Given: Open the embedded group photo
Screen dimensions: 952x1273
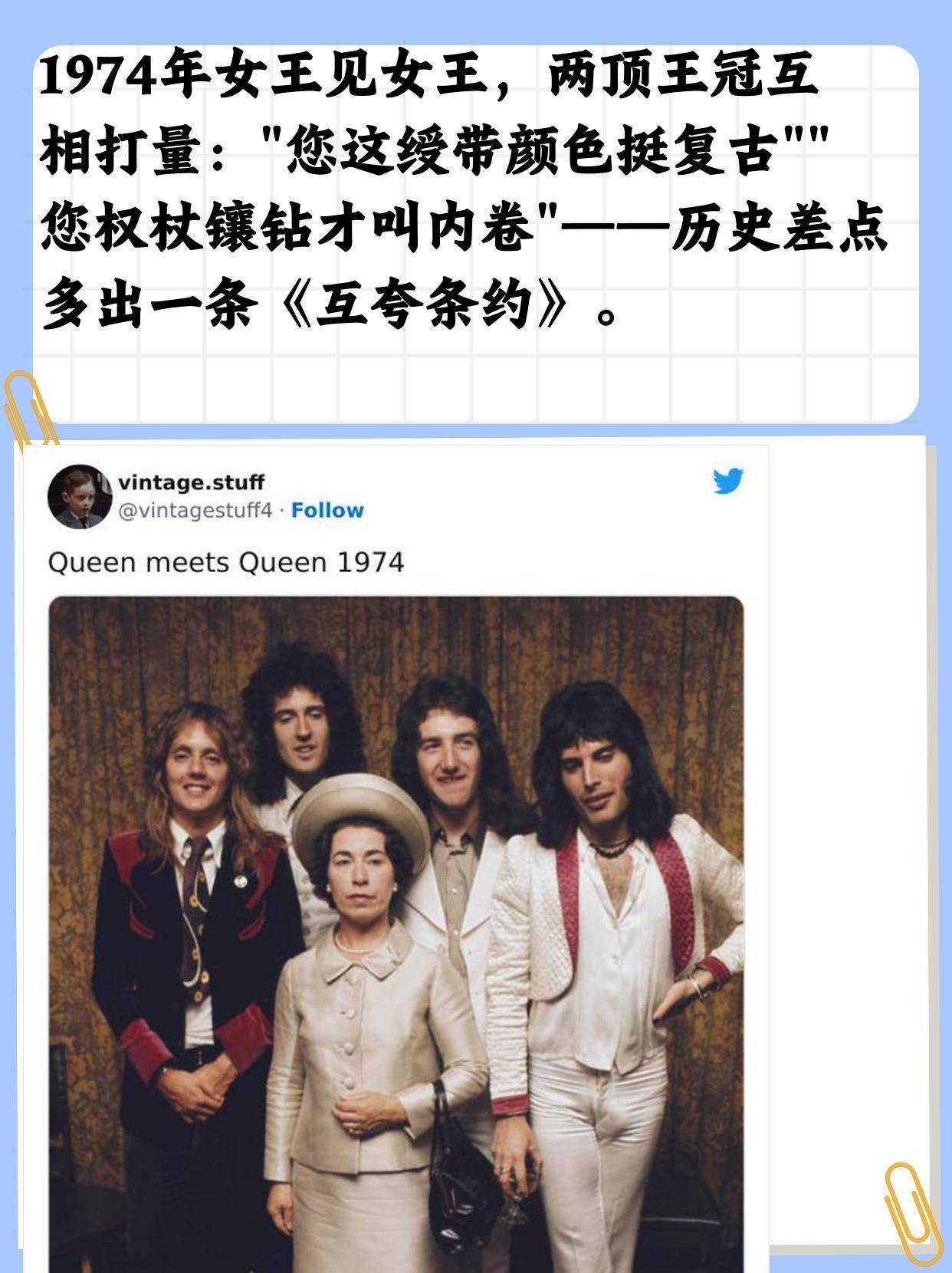Looking at the screenshot, I should (396, 934).
